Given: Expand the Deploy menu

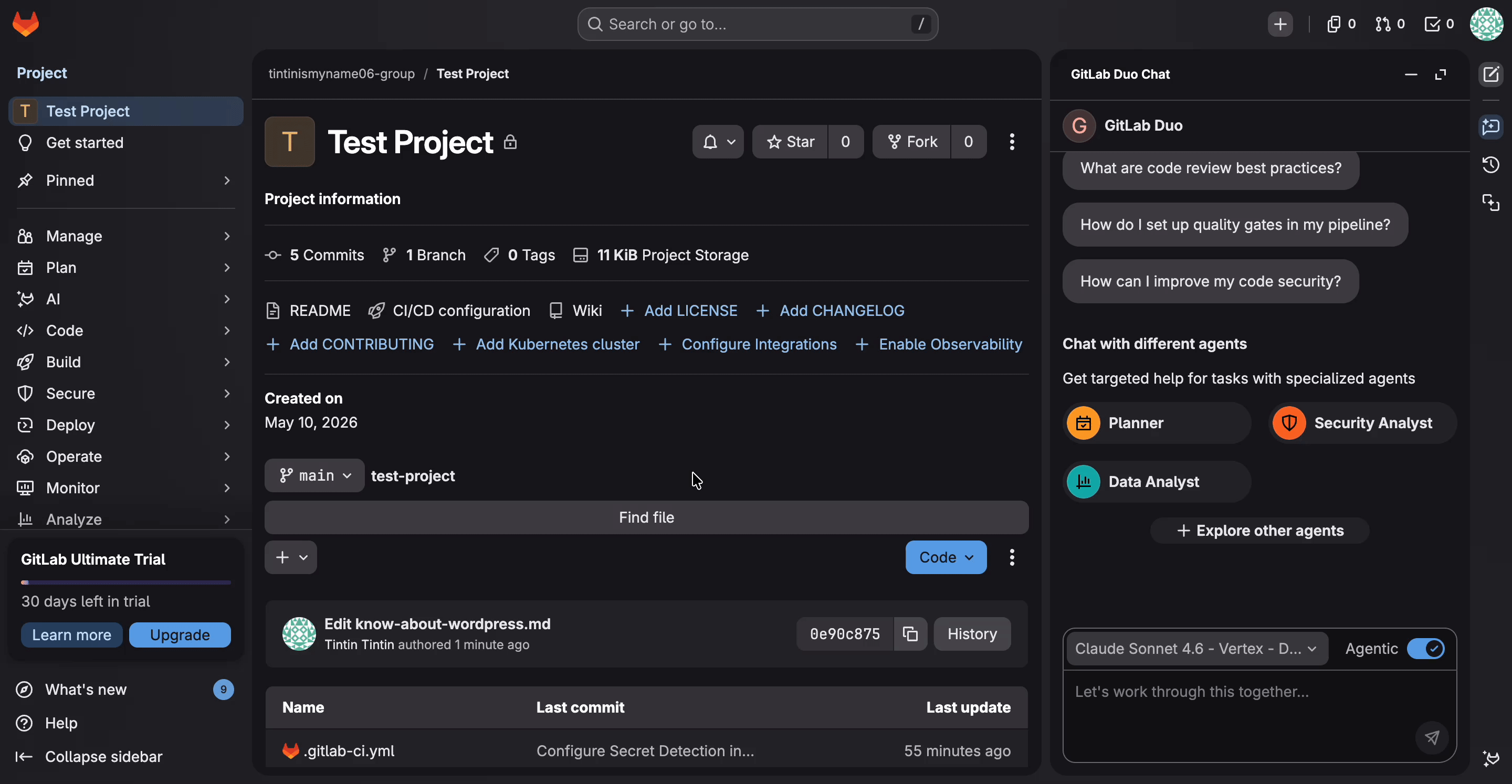Looking at the screenshot, I should (125, 425).
